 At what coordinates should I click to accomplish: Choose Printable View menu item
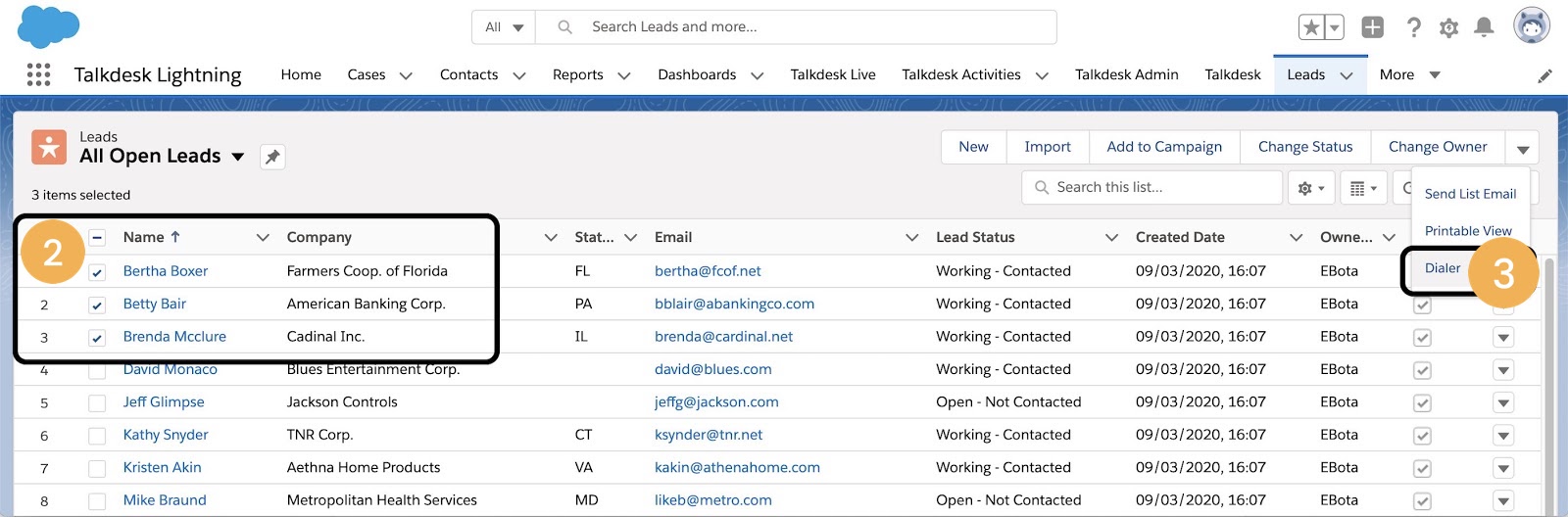pyautogui.click(x=1468, y=231)
